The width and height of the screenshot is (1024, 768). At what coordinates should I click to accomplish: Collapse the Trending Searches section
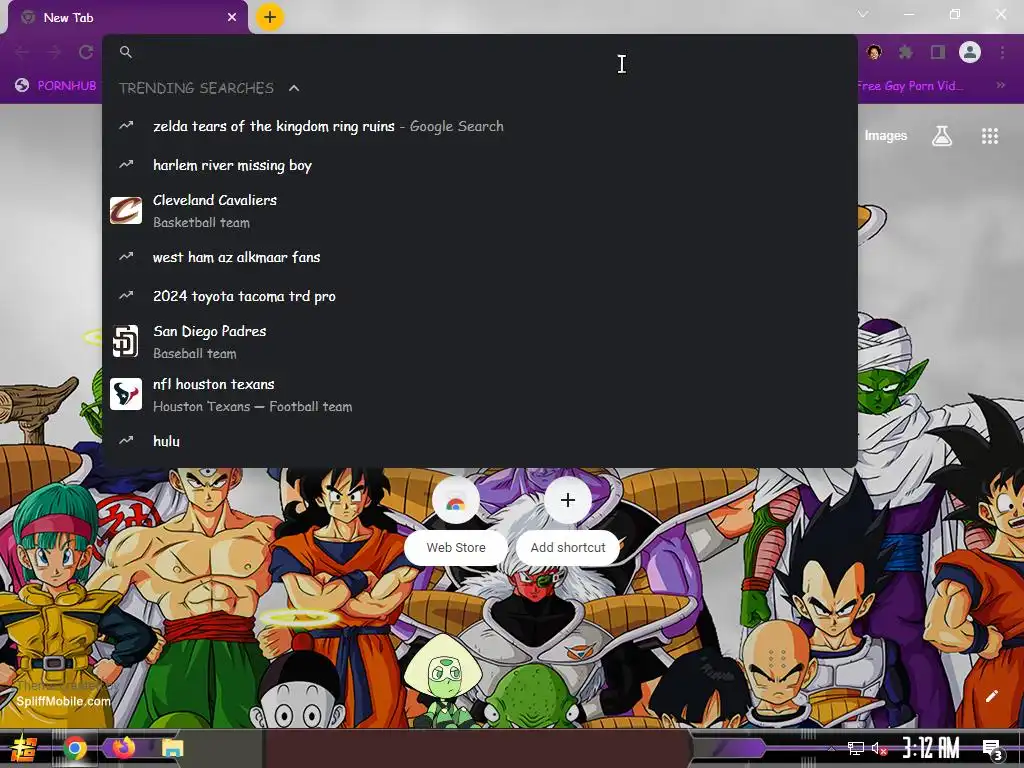coord(294,88)
